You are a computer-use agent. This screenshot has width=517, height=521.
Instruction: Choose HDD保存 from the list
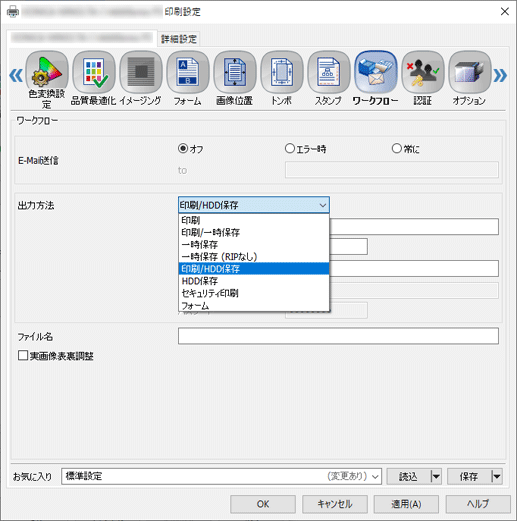click(x=254, y=281)
